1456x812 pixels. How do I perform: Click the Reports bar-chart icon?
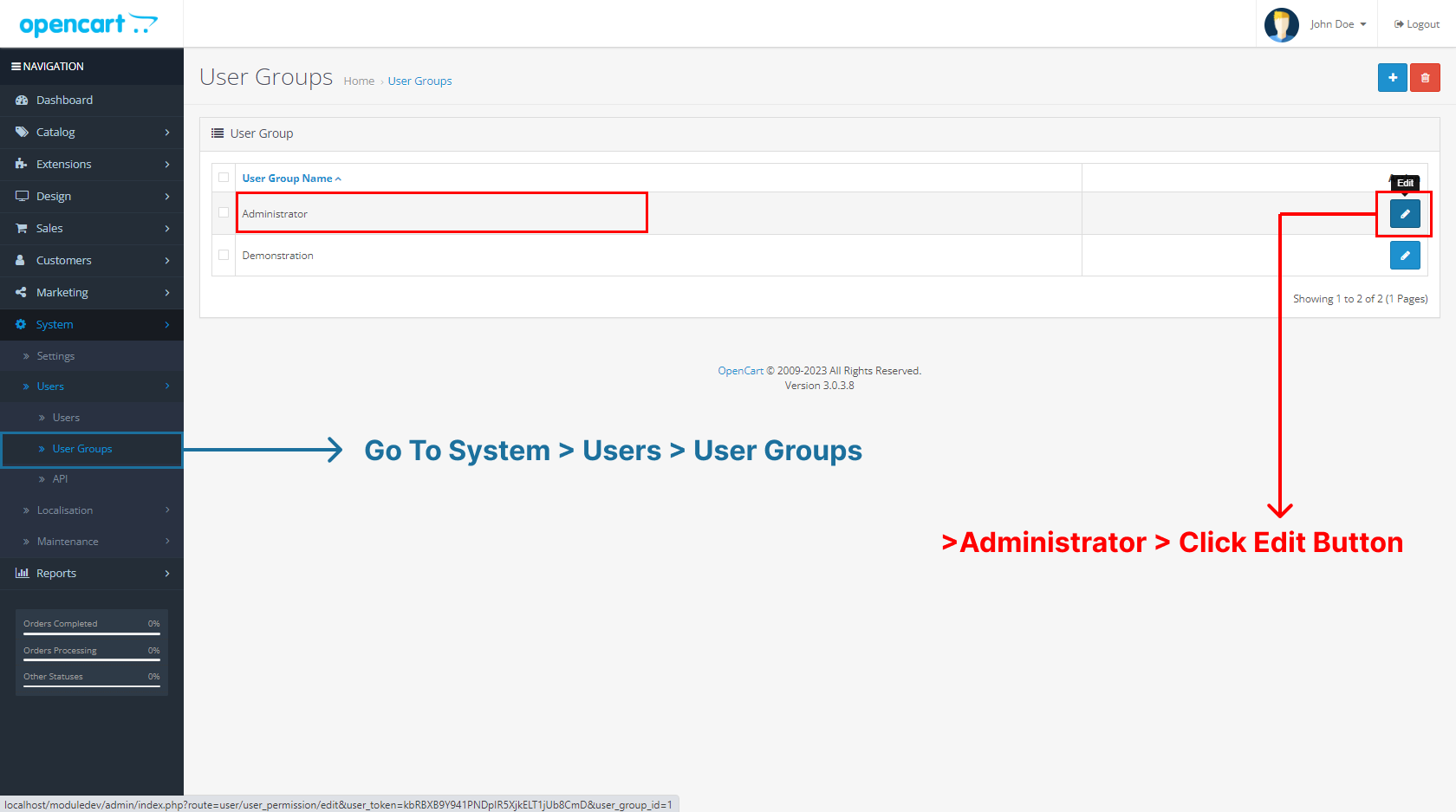[x=22, y=573]
